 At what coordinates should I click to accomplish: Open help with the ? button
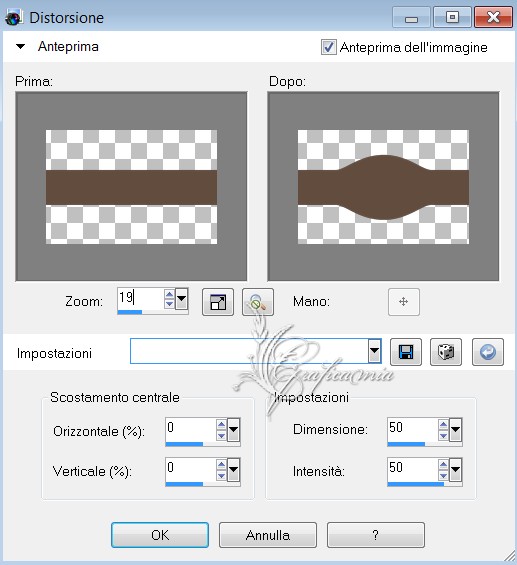click(375, 535)
